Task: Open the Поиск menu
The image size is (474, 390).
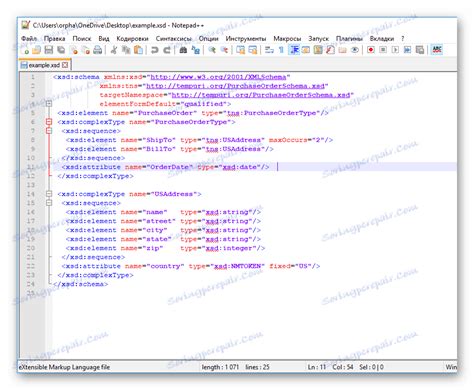Action: [x=82, y=39]
